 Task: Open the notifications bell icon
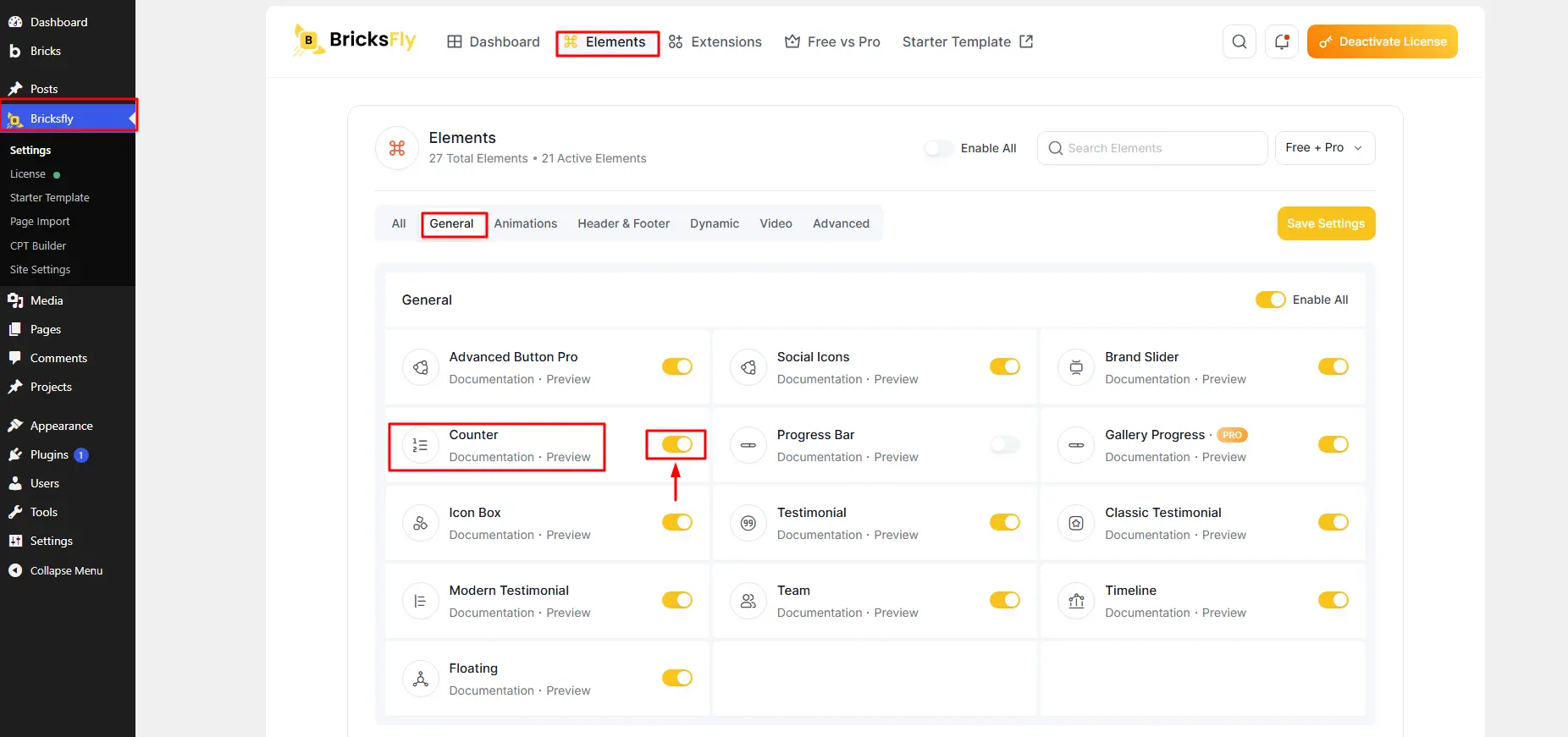1282,41
